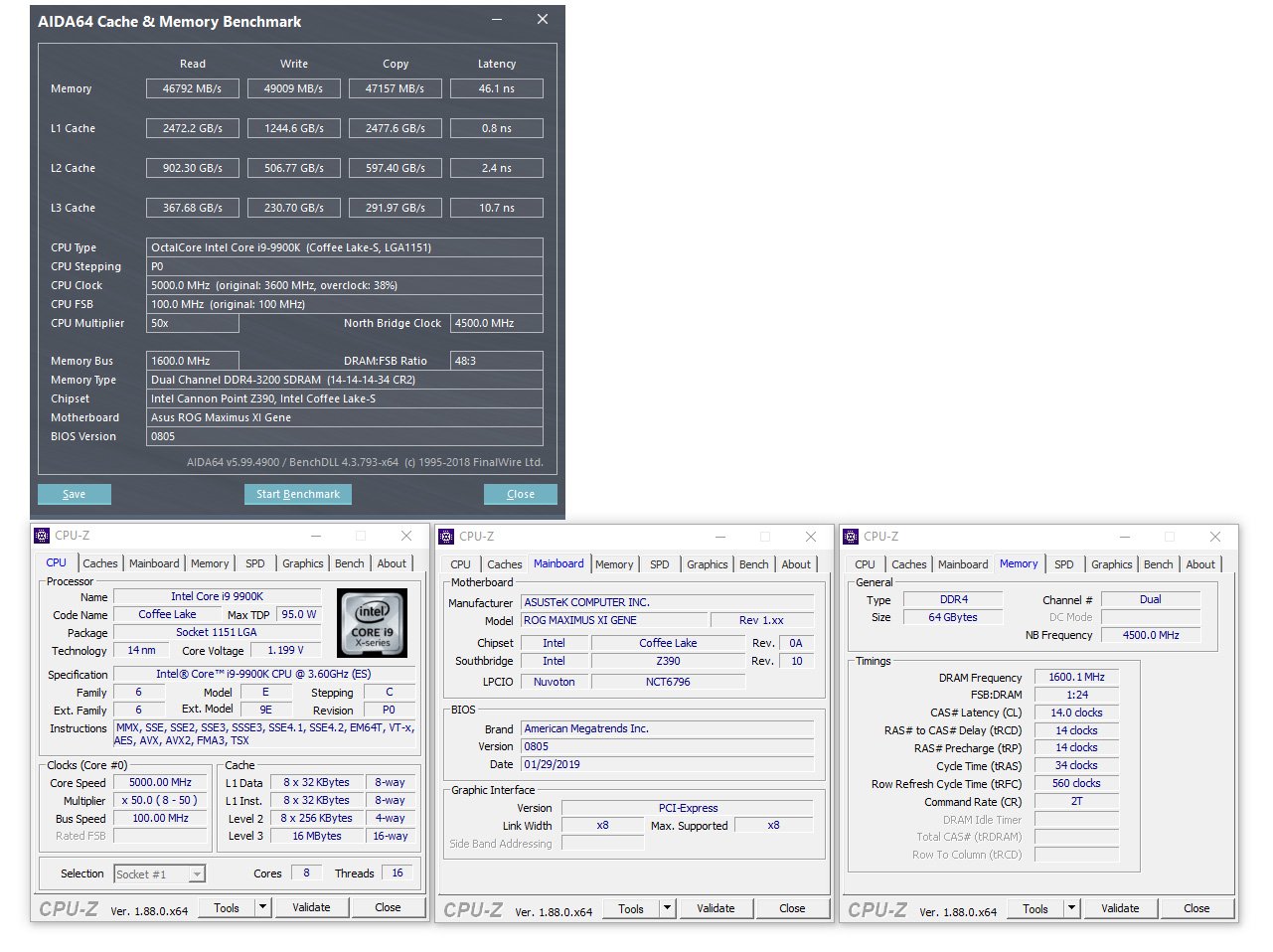Click the Save button in AIDA64

75,494
